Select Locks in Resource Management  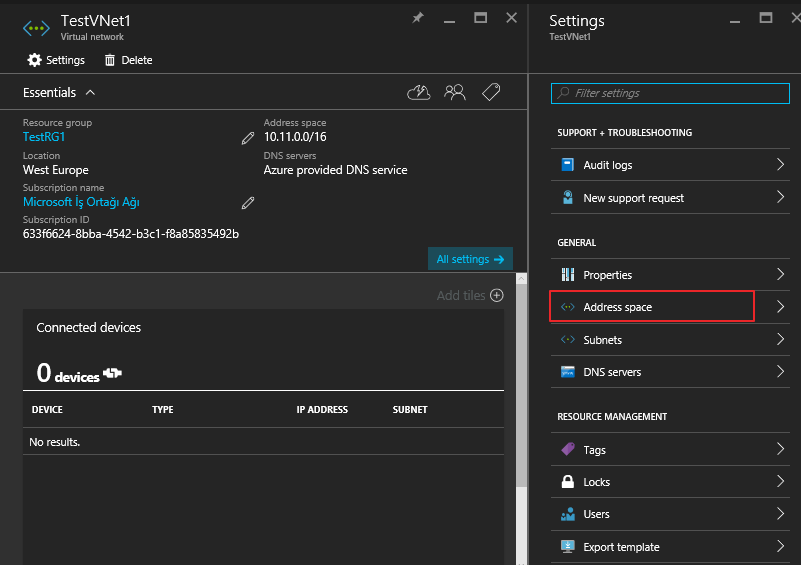click(670, 482)
